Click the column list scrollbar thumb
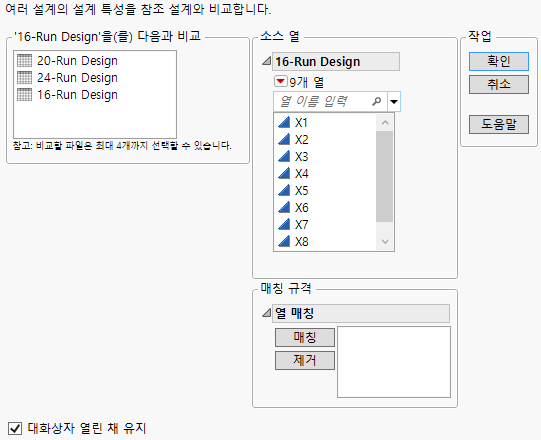The width and height of the screenshot is (541, 440). point(385,177)
